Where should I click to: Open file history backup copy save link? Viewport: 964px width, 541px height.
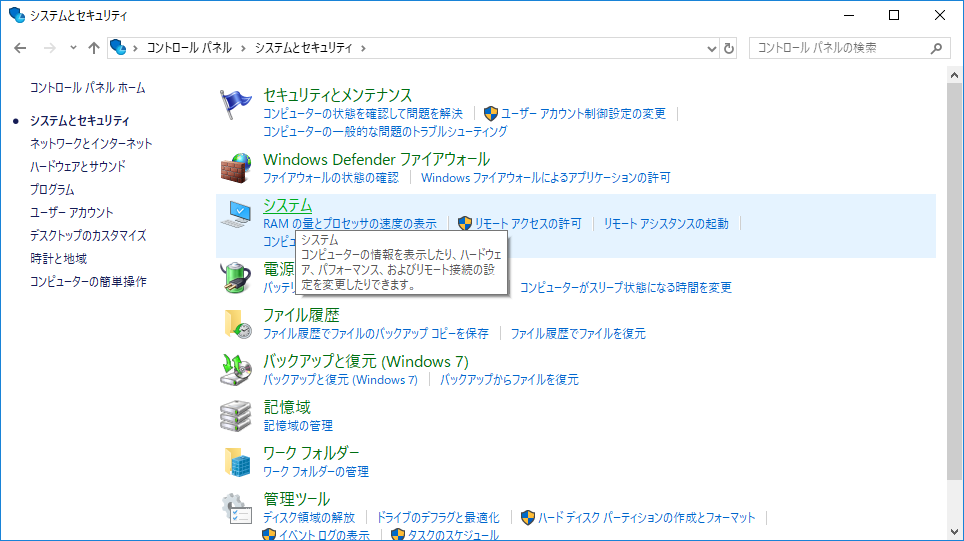[x=376, y=333]
